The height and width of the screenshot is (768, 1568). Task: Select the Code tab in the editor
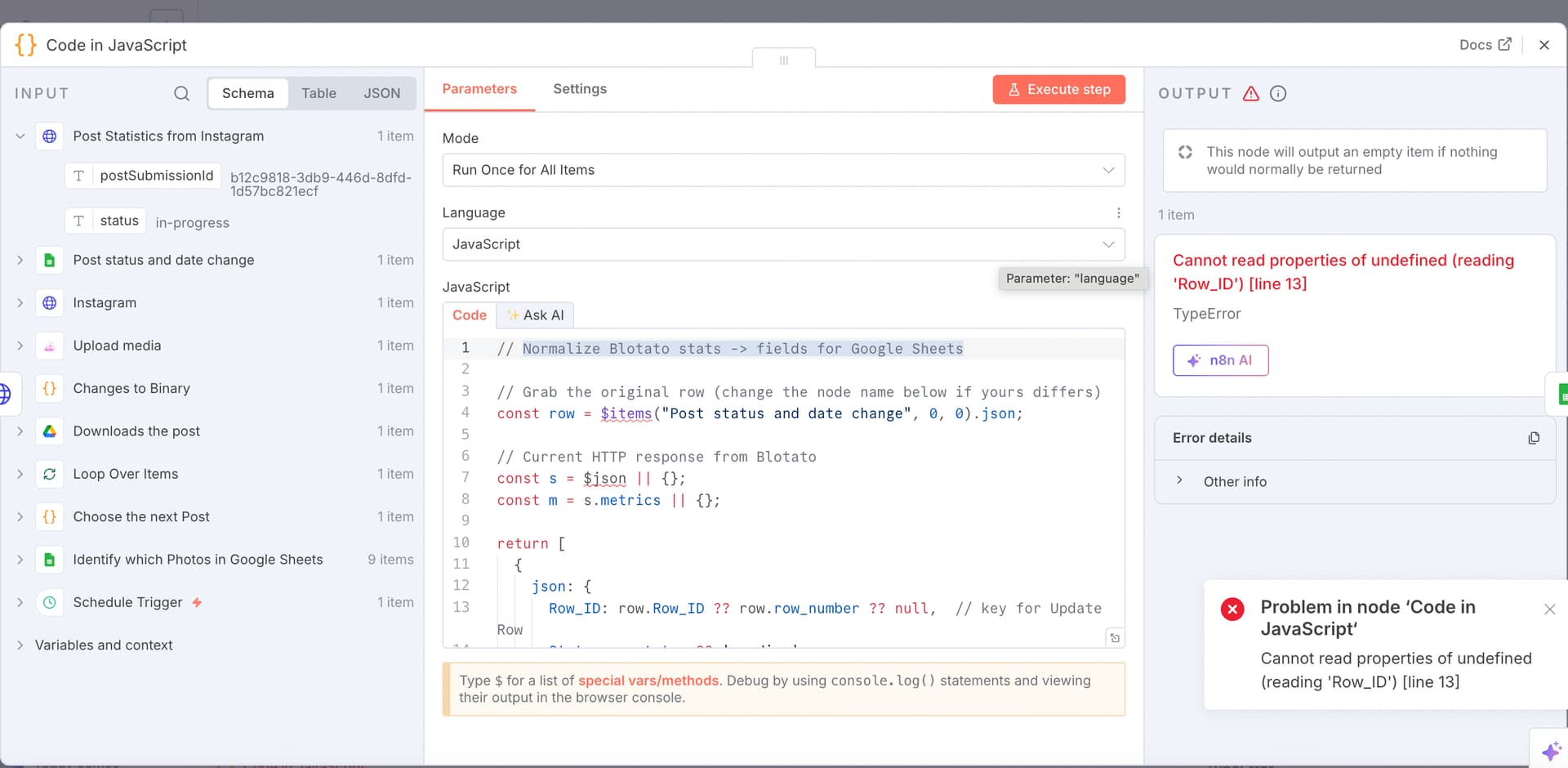pos(470,315)
